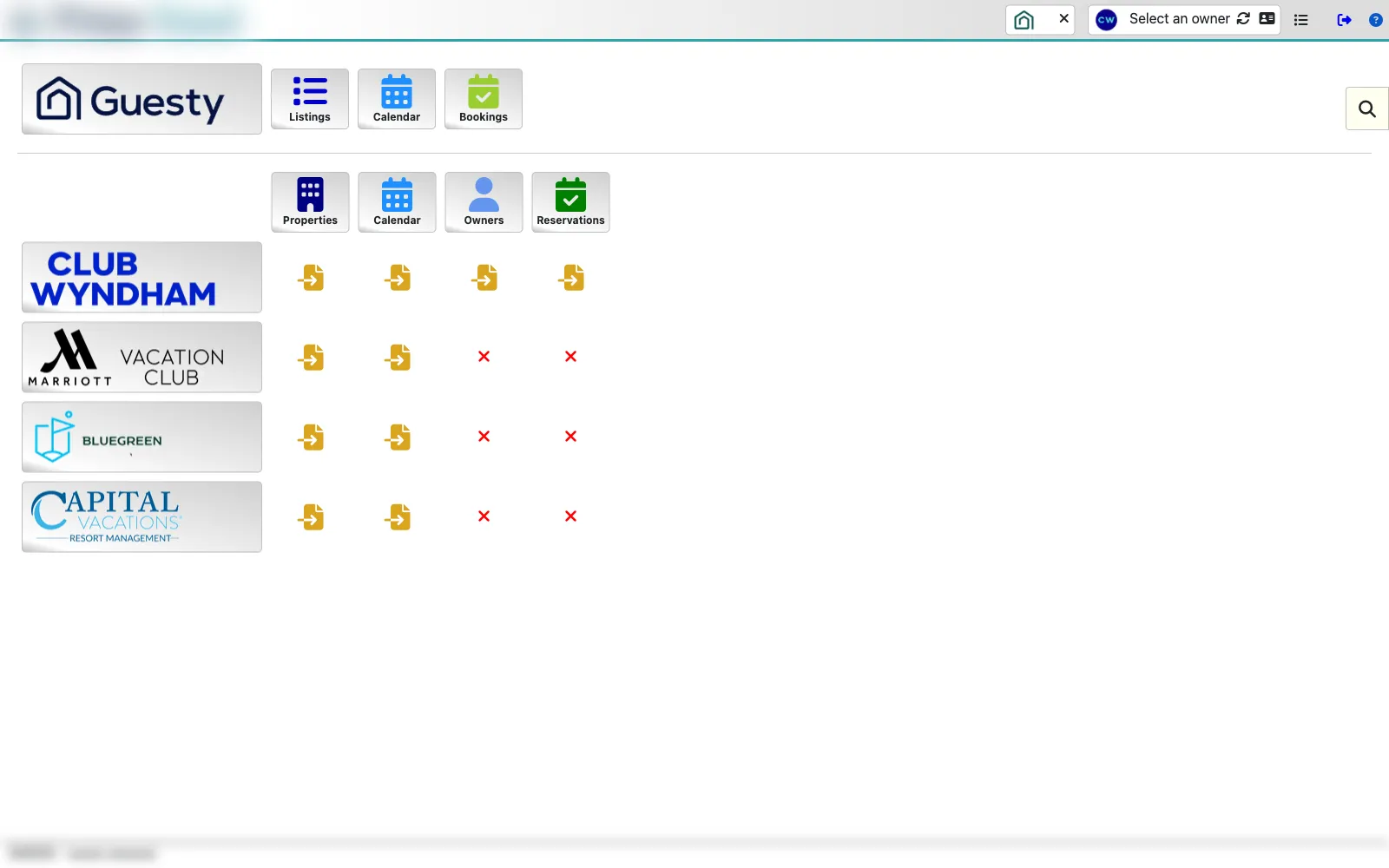Select the Capital Vacations logo tile
The width and height of the screenshot is (1389, 868).
pos(142,516)
